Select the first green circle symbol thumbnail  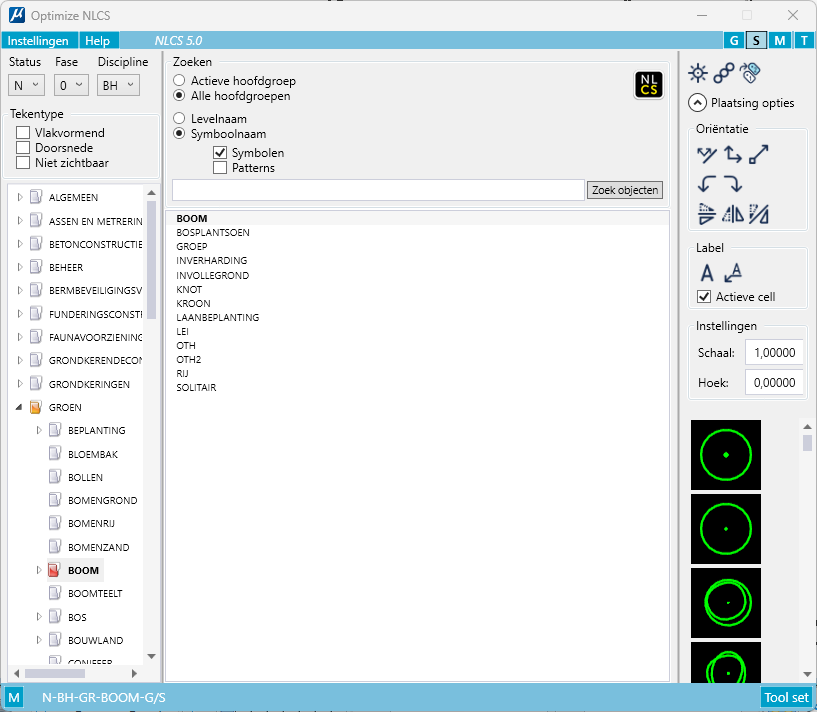[726, 455]
